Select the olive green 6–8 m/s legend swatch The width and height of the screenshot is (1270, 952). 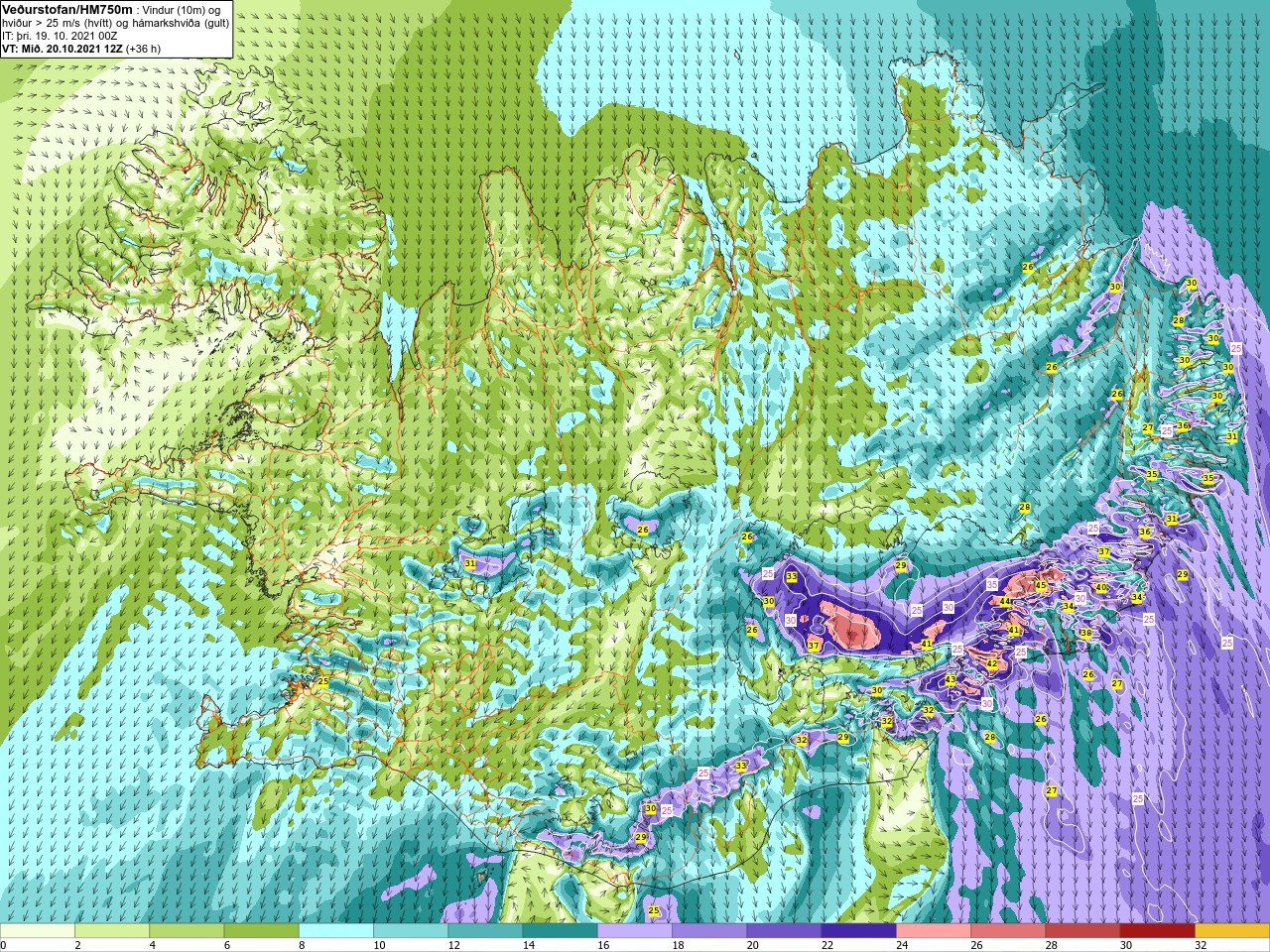(262, 930)
